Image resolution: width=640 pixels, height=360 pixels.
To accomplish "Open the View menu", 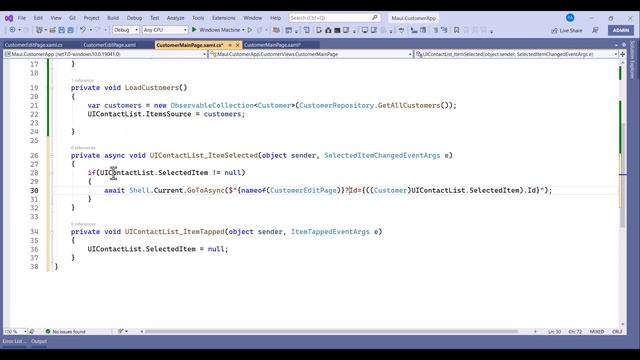I will pos(56,18).
